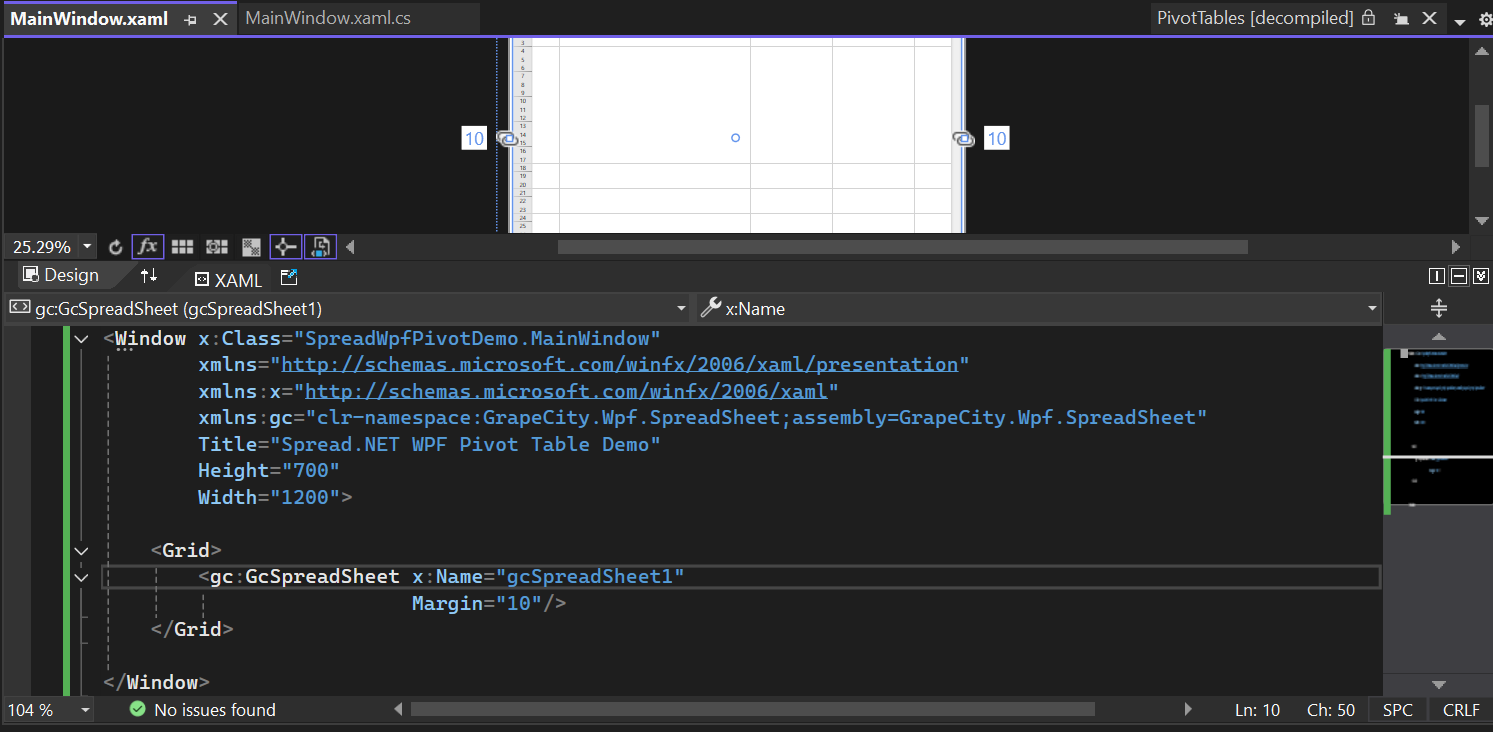Close the PivotTables [decompiled] tab
Viewport: 1493px width, 732px height.
coord(1430,18)
